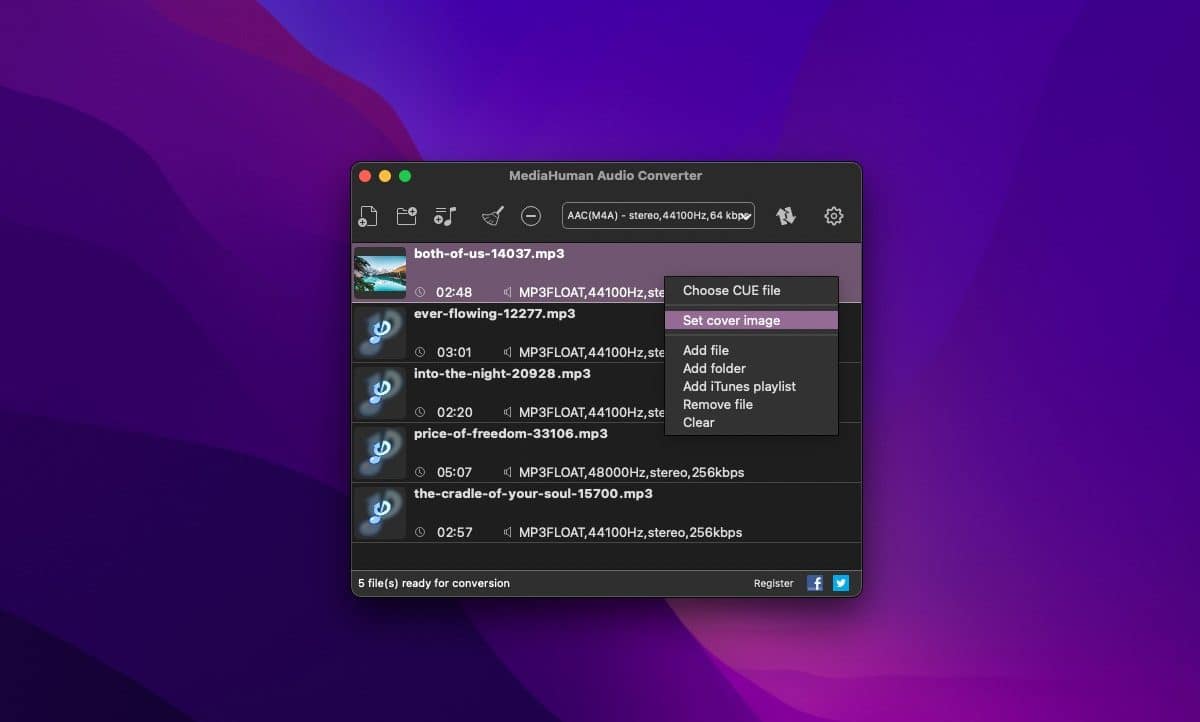This screenshot has width=1200, height=722.
Task: Click the Register link
Action: [x=773, y=583]
